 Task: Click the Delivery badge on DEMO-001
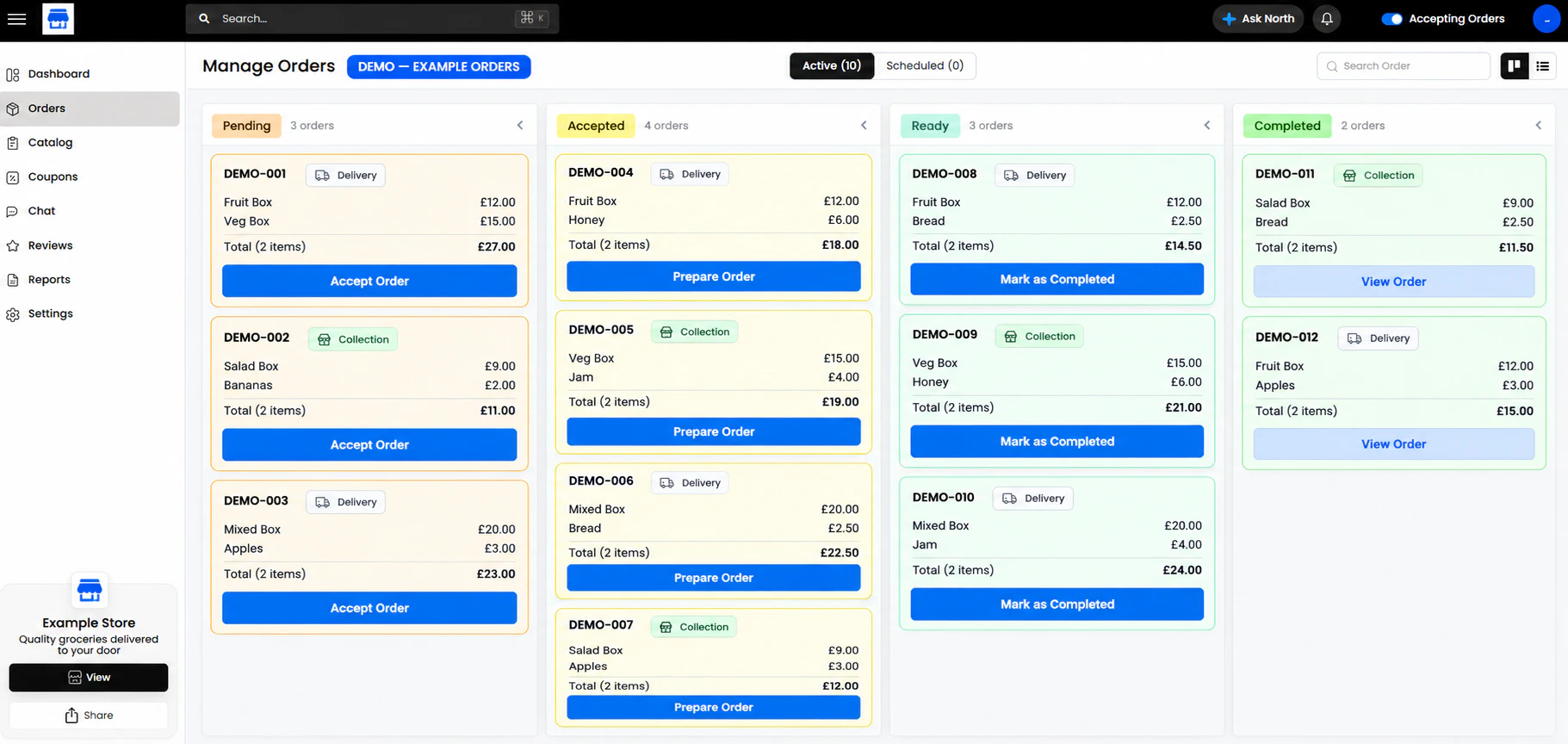346,175
